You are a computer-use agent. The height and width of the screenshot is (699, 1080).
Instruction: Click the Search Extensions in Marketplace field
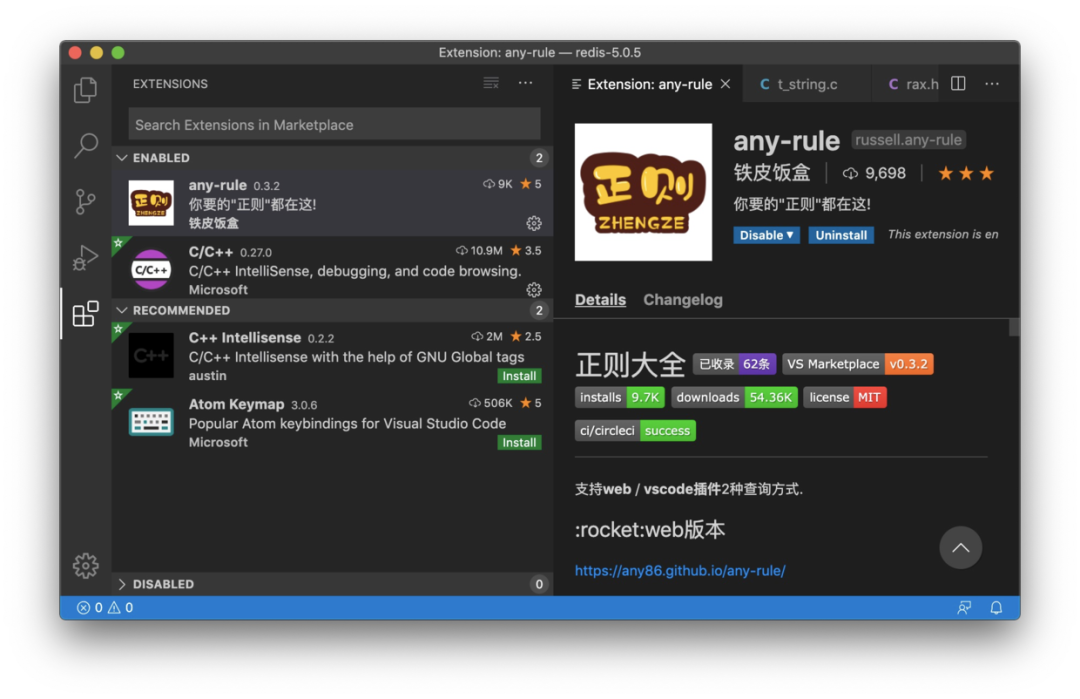pos(334,125)
